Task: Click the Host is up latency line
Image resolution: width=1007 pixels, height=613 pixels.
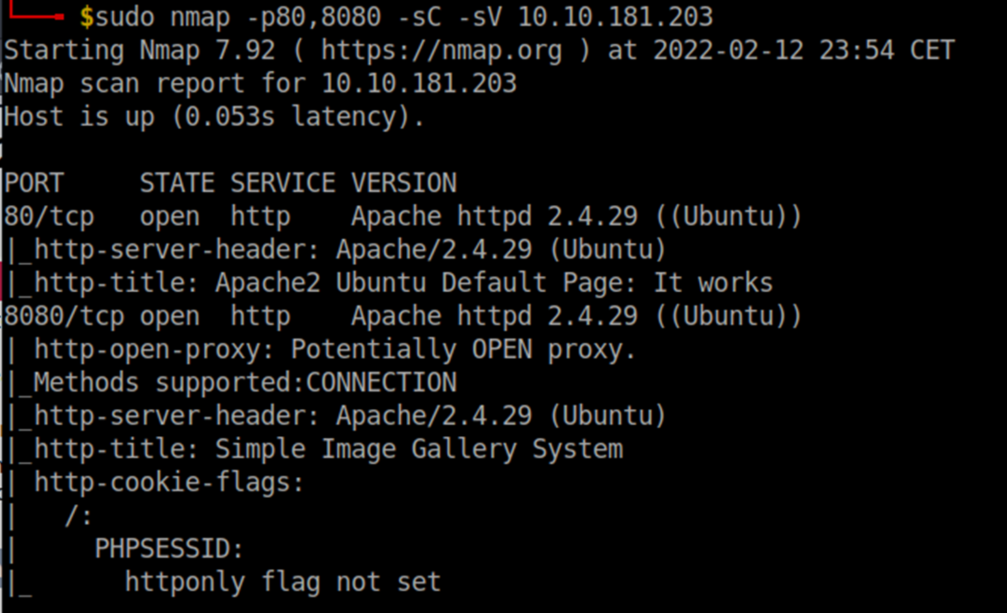Action: tap(214, 117)
